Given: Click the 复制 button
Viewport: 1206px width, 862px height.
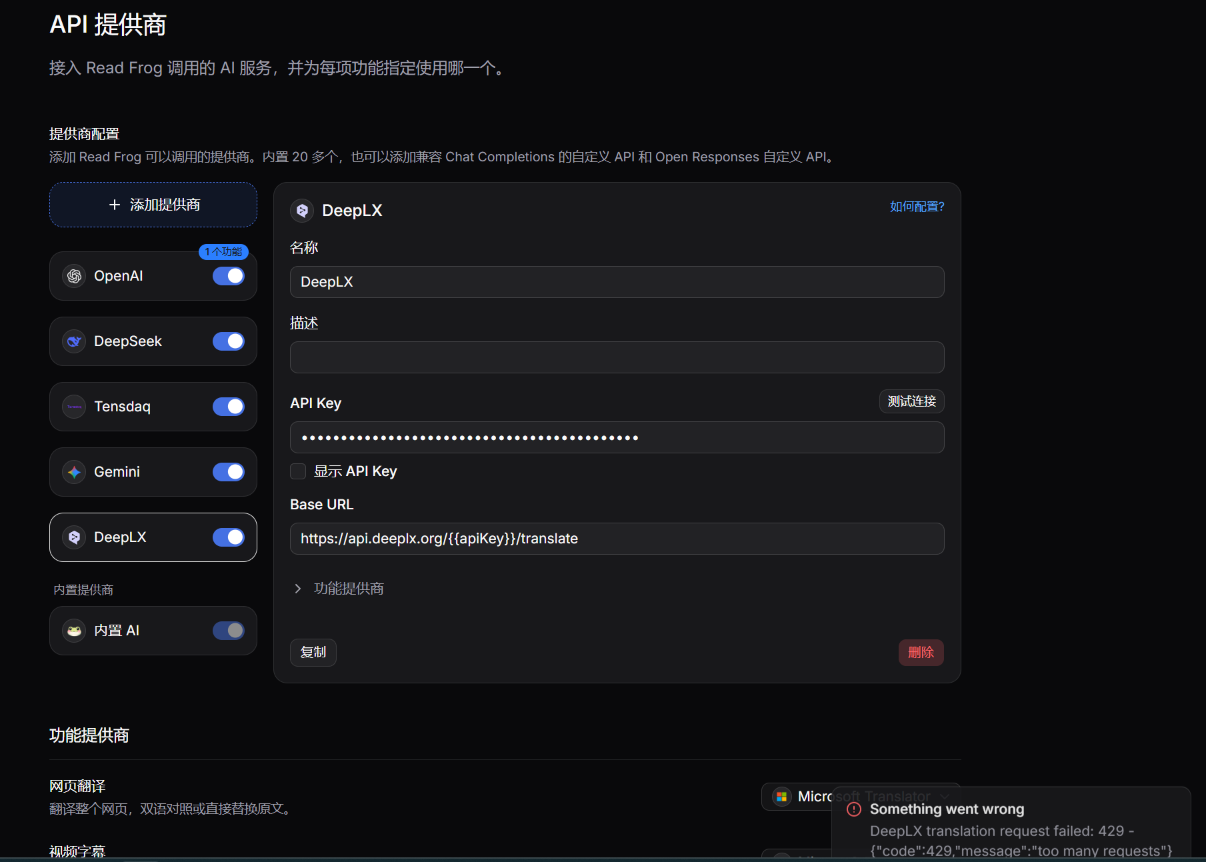Looking at the screenshot, I should (313, 652).
